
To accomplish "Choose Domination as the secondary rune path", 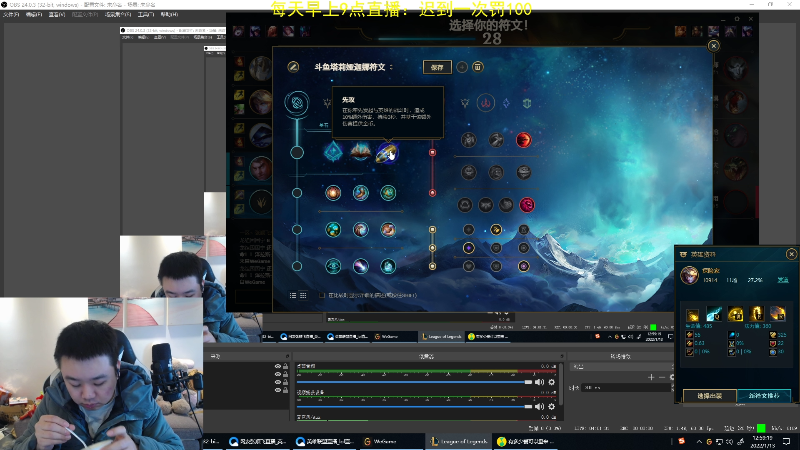I will point(486,103).
